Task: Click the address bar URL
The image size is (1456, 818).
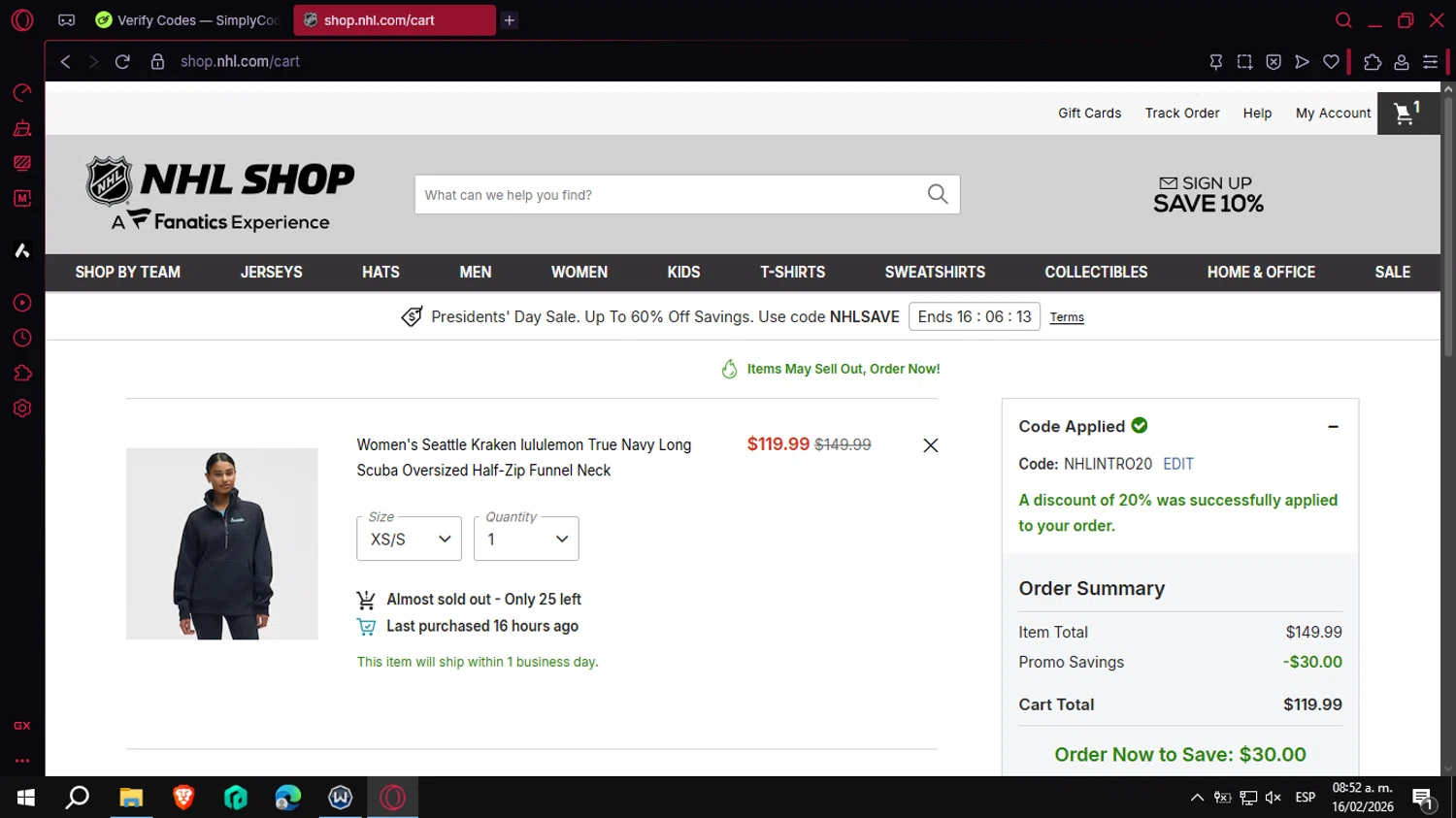Action: click(240, 61)
